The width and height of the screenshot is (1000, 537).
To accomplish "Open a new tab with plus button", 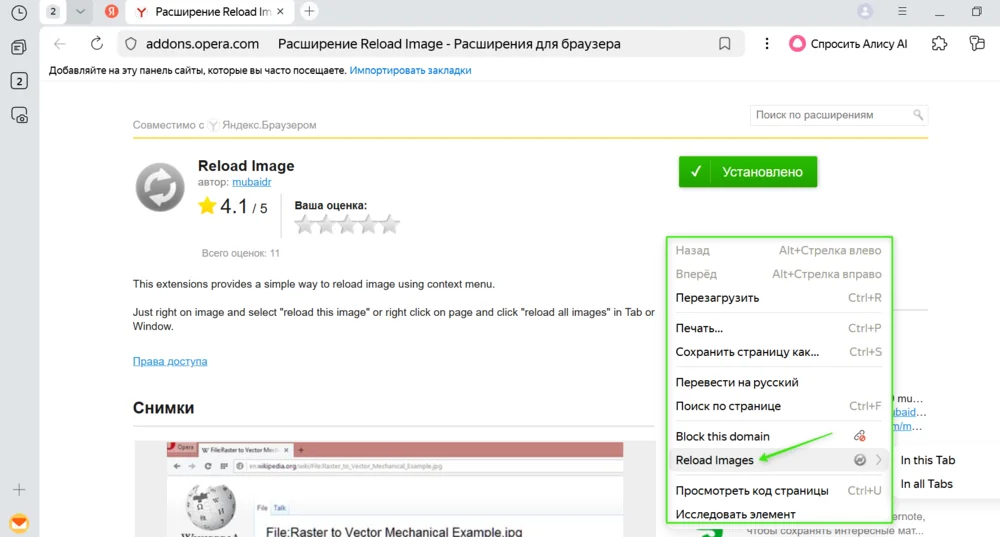I will click(x=309, y=11).
